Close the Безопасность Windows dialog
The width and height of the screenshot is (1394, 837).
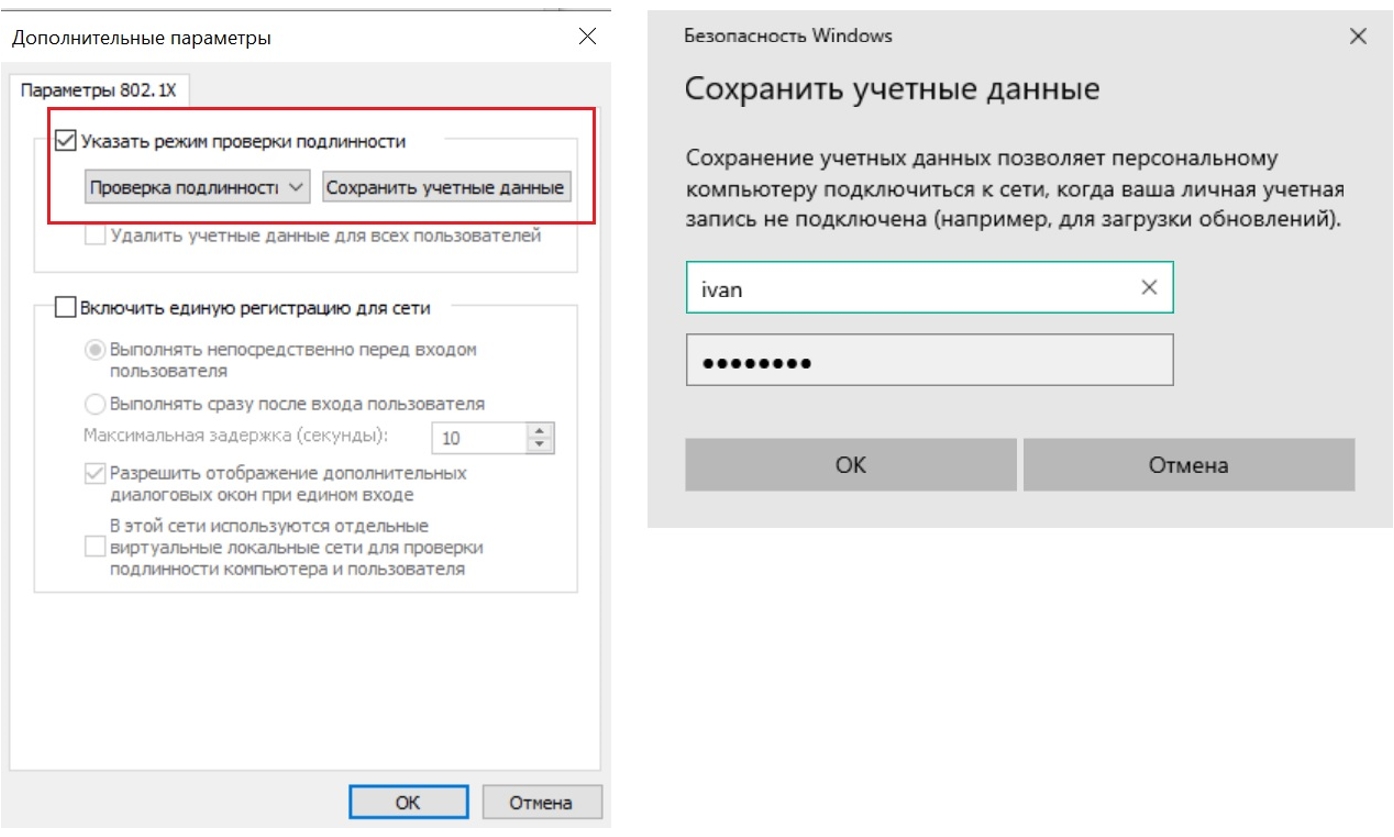(1357, 37)
